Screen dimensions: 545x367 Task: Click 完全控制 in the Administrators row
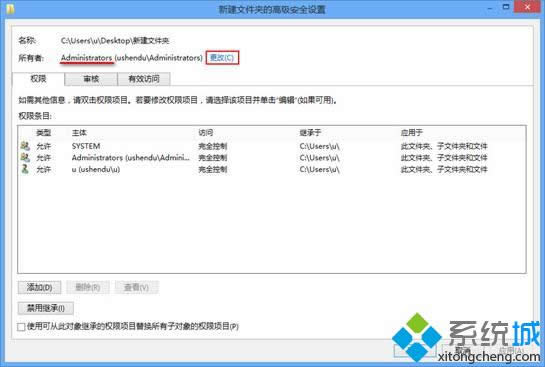(x=213, y=158)
